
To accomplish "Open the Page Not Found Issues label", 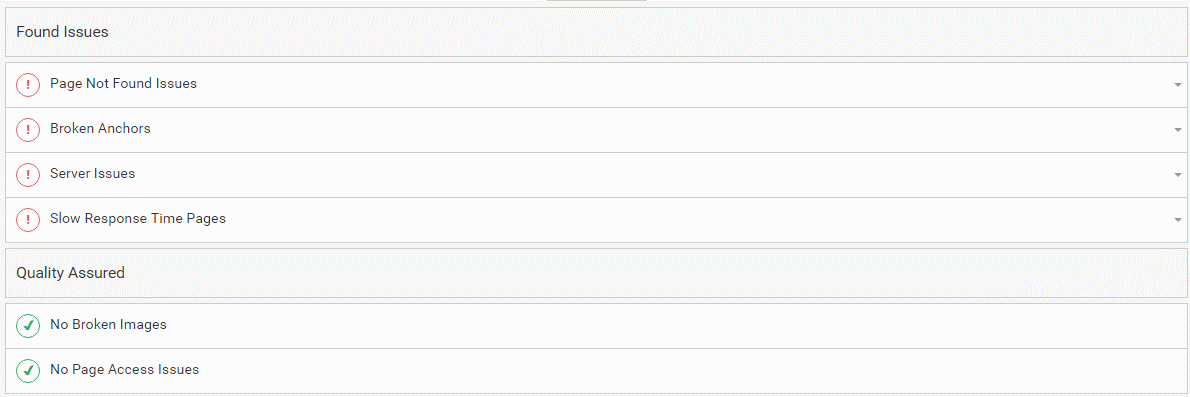I will coord(124,83).
